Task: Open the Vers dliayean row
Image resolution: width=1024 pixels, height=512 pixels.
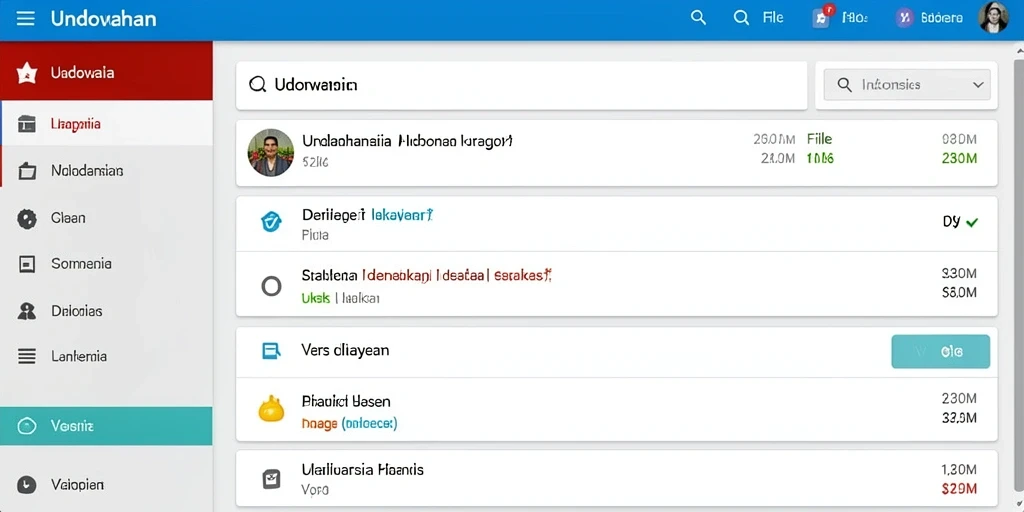Action: (616, 352)
